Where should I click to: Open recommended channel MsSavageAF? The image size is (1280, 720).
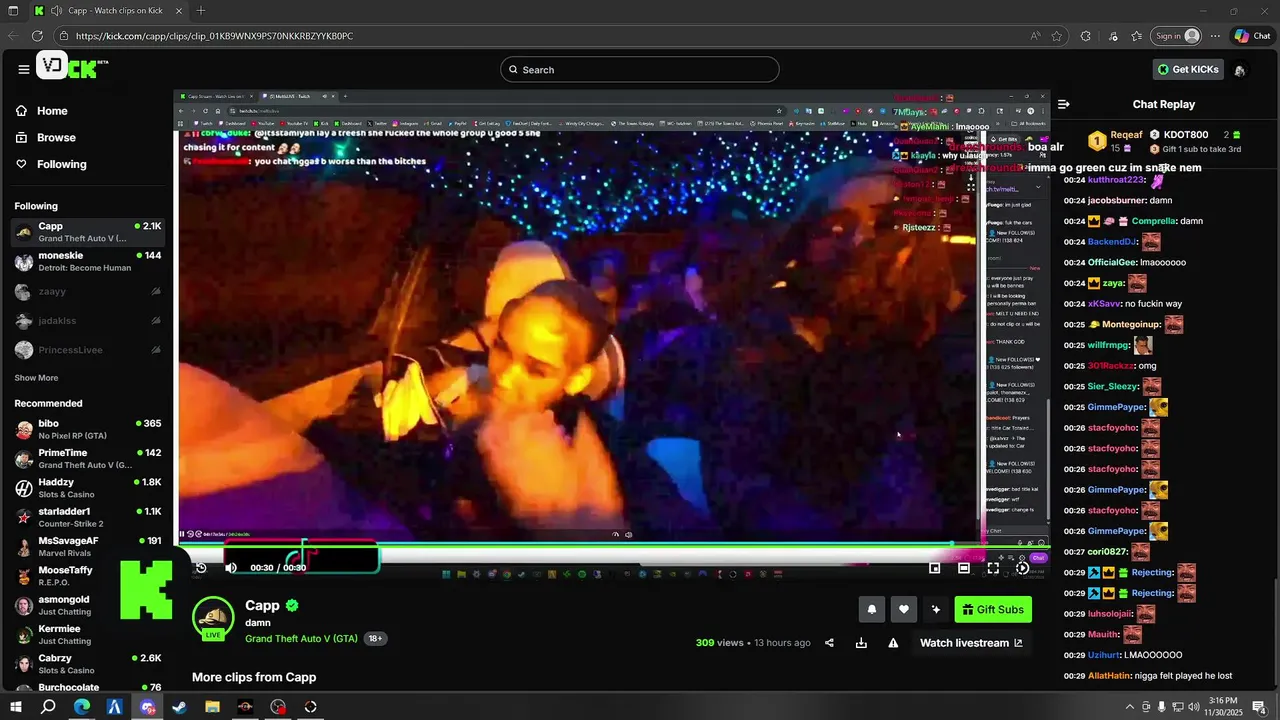(88, 547)
